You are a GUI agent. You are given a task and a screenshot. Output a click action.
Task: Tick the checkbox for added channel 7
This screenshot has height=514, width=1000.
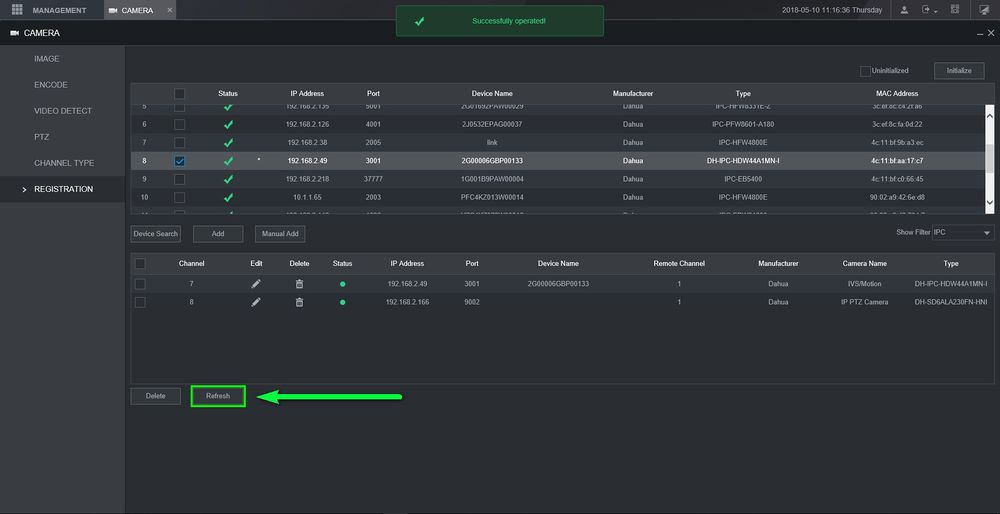point(140,284)
